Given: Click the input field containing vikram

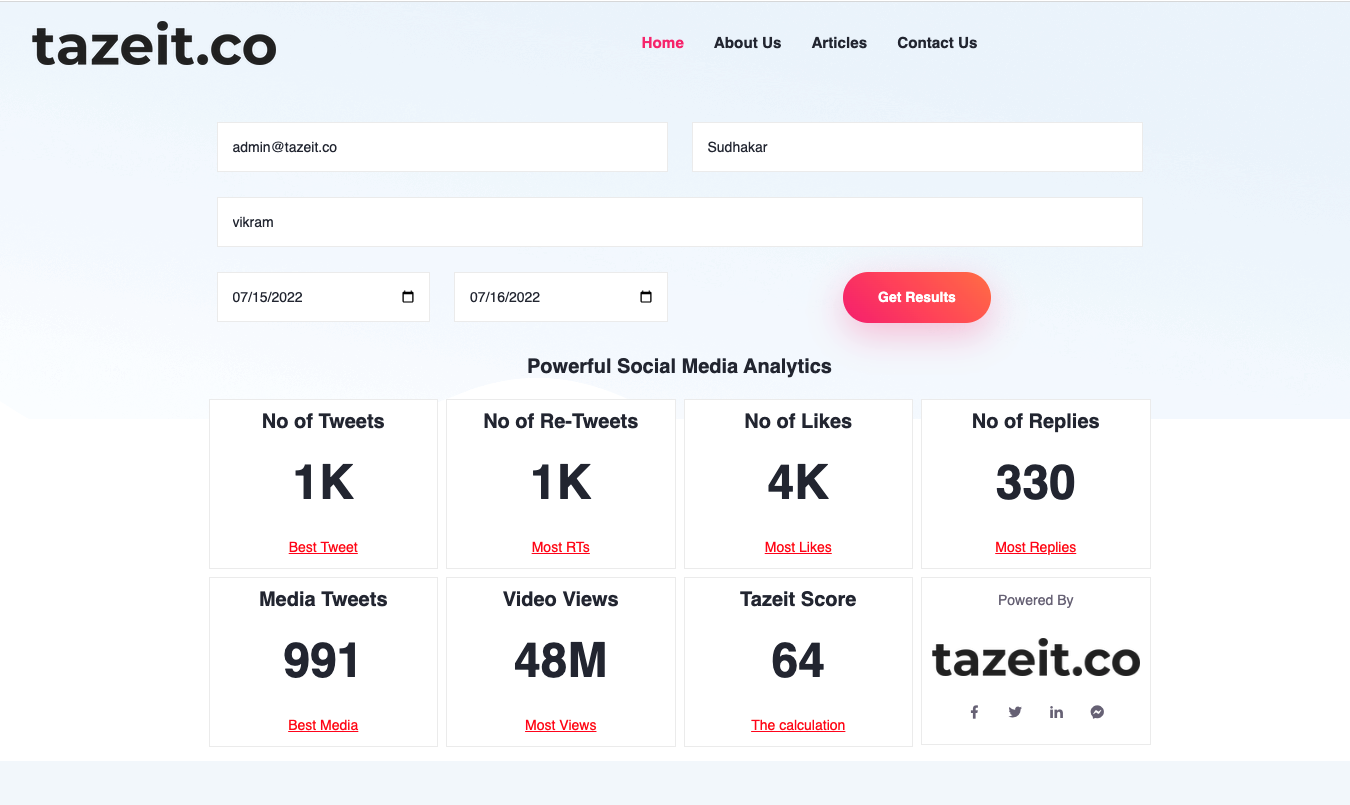Looking at the screenshot, I should (679, 222).
